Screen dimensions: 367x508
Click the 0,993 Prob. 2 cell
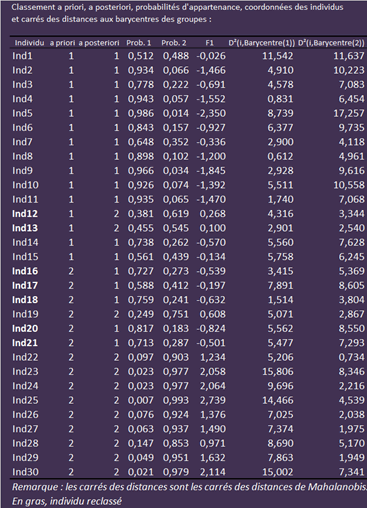[176, 400]
